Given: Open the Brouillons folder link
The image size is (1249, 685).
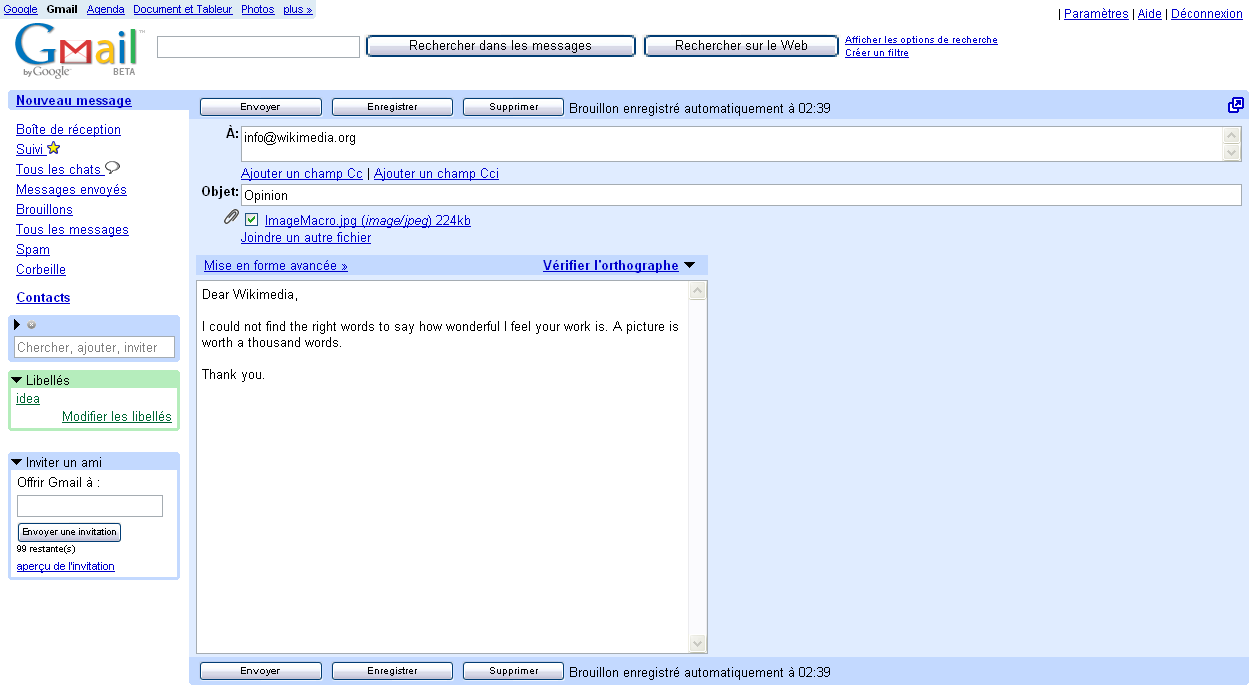Looking at the screenshot, I should tap(44, 210).
